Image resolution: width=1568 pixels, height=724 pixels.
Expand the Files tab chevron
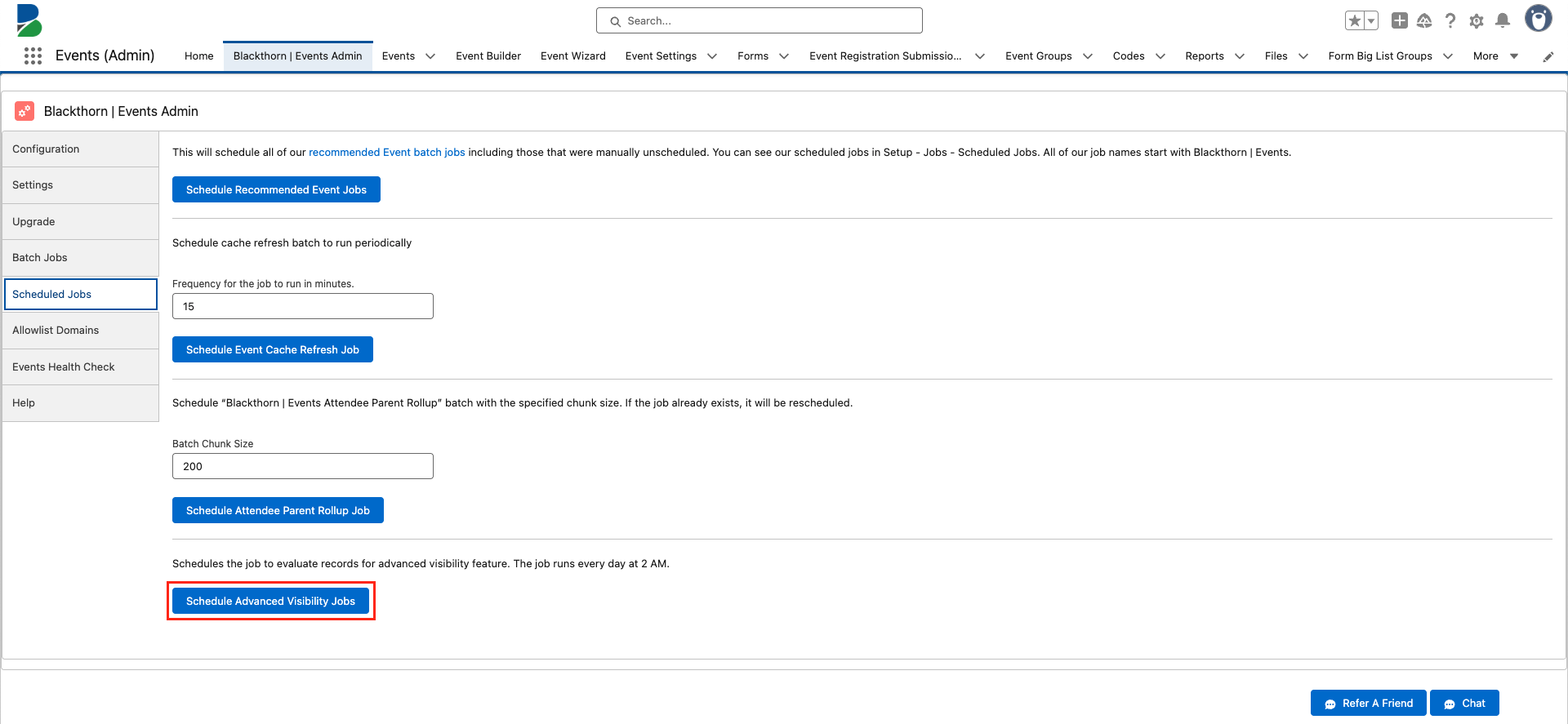(x=1303, y=56)
